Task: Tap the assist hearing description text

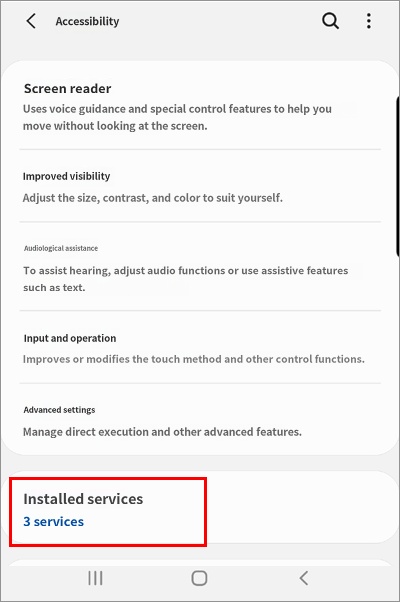Action: (x=185, y=279)
